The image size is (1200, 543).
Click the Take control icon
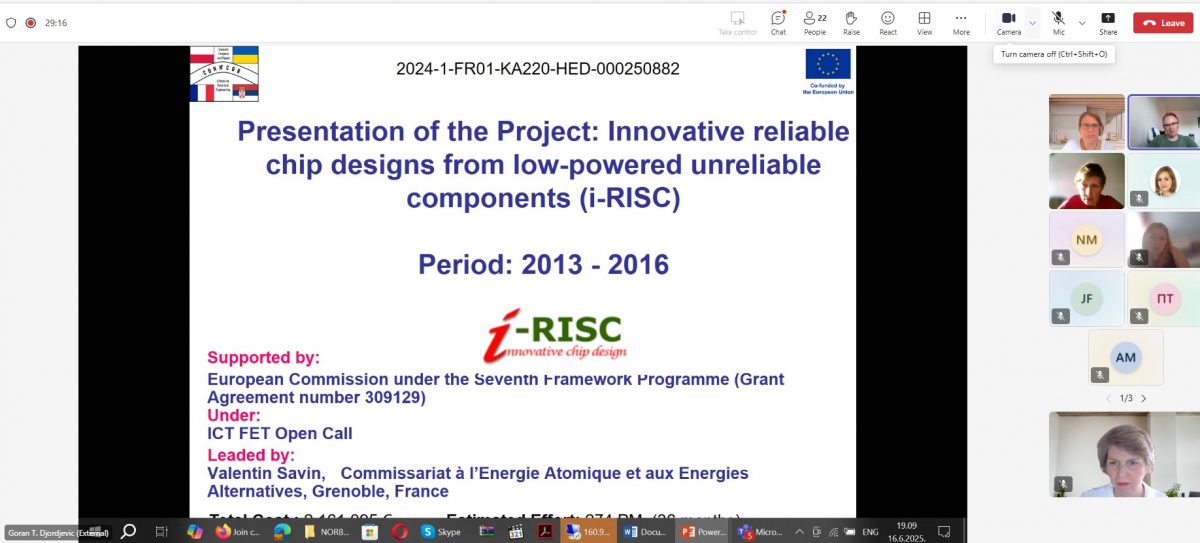coord(738,22)
